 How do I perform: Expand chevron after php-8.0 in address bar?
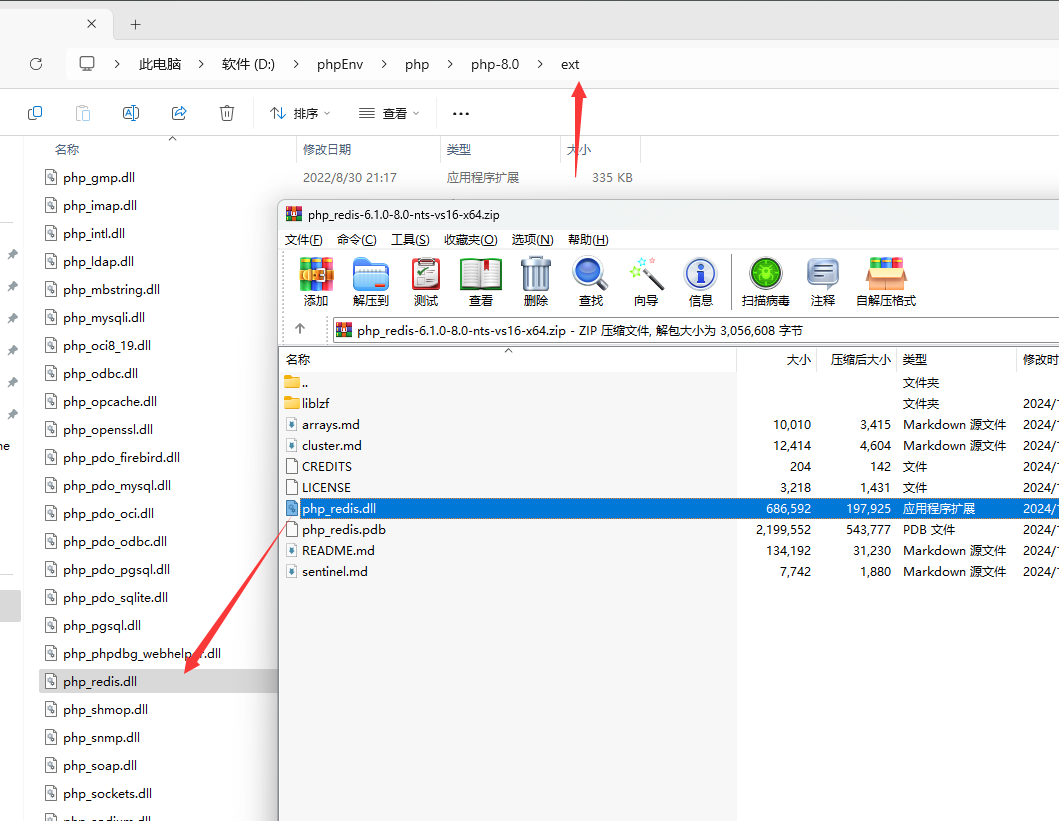coord(541,64)
